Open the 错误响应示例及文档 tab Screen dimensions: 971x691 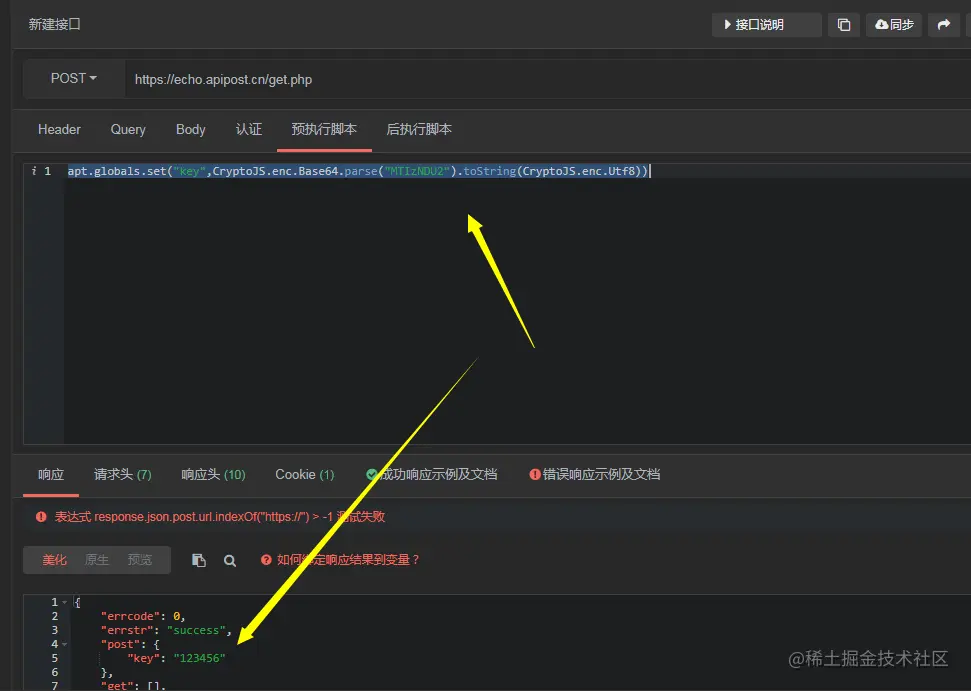pos(595,474)
